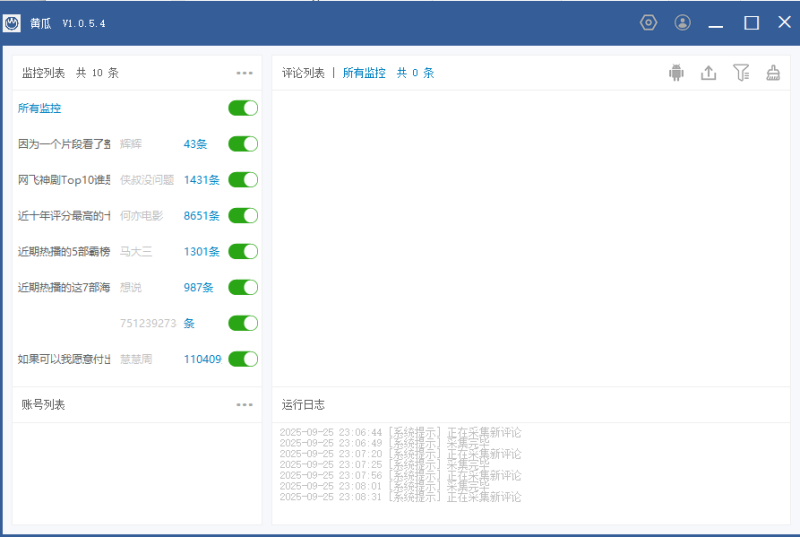The height and width of the screenshot is (537, 800).
Task: Open the 监控列表 three-dot menu
Action: (x=245, y=73)
